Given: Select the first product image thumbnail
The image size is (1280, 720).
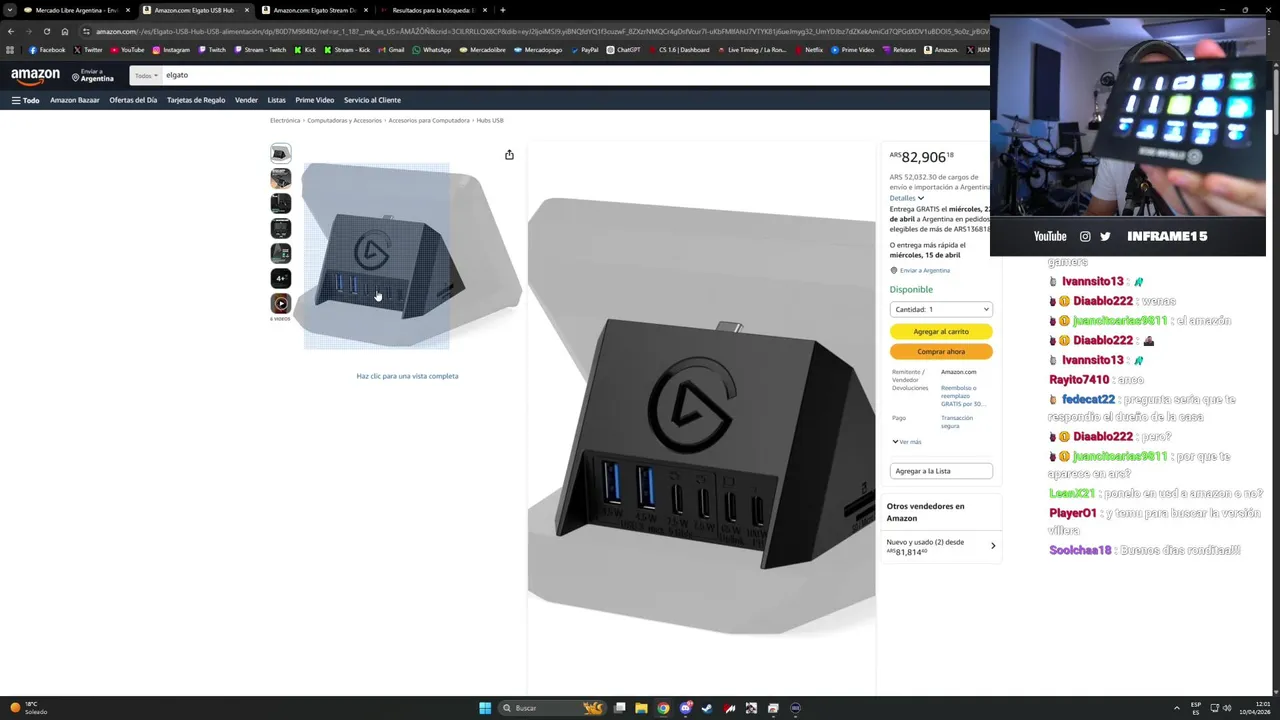Looking at the screenshot, I should [x=281, y=153].
